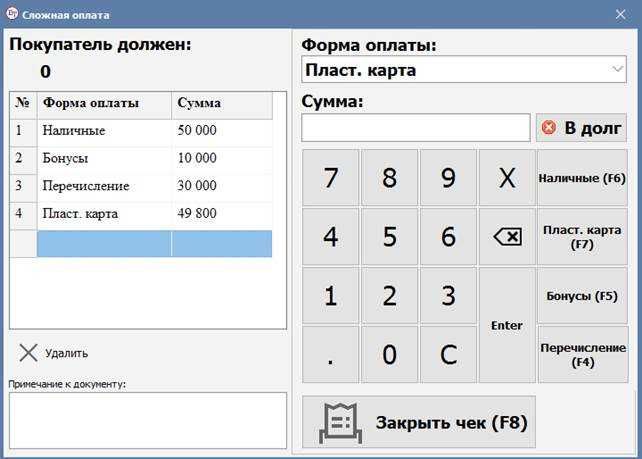642x459 pixels.
Task: Tap keypad digit 4
Action: (x=330, y=236)
